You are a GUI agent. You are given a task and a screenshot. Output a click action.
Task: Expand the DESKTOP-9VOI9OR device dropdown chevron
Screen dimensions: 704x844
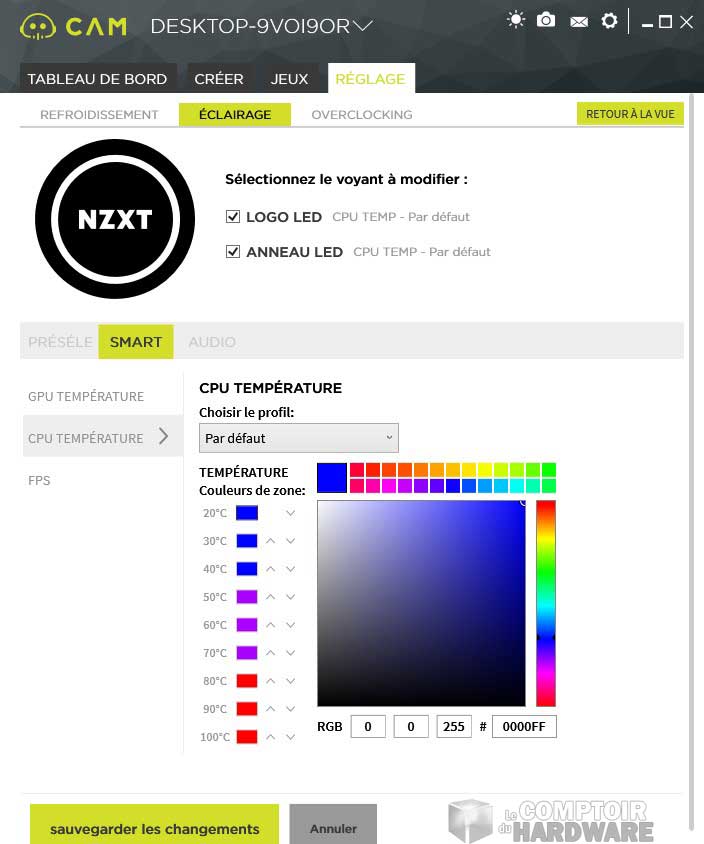point(362,26)
